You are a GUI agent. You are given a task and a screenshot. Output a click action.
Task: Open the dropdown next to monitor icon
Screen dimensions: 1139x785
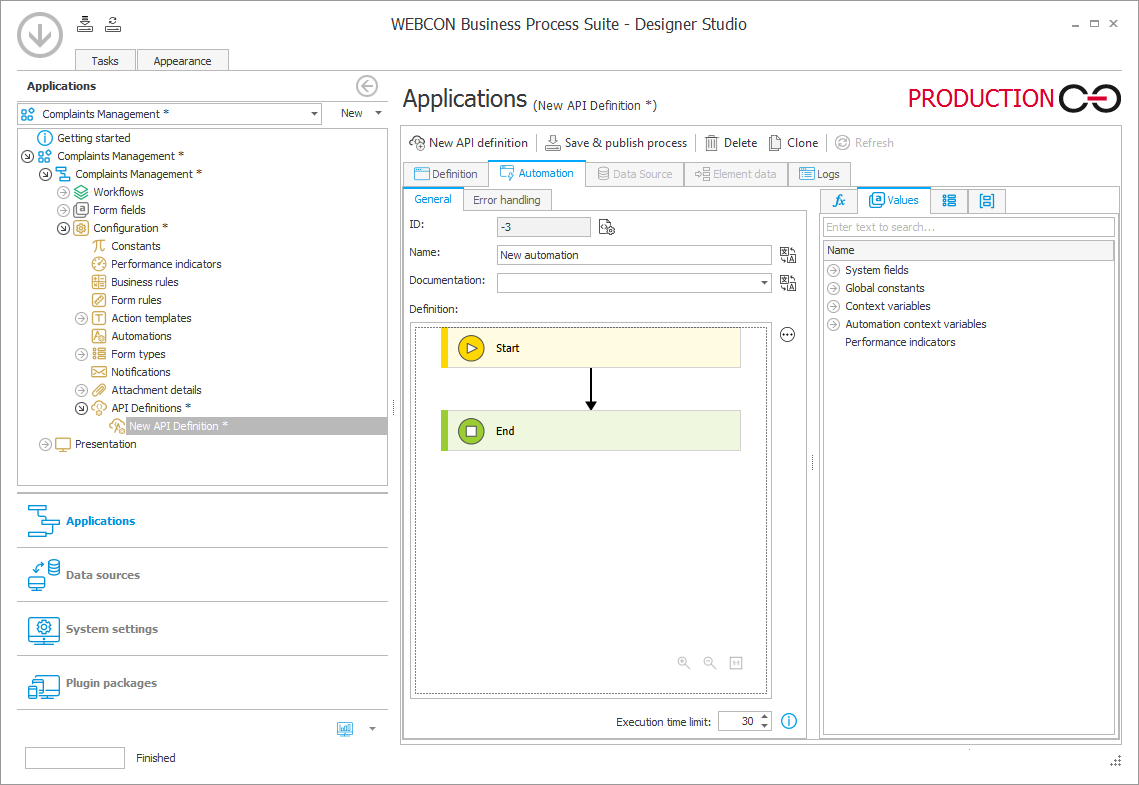coord(372,728)
